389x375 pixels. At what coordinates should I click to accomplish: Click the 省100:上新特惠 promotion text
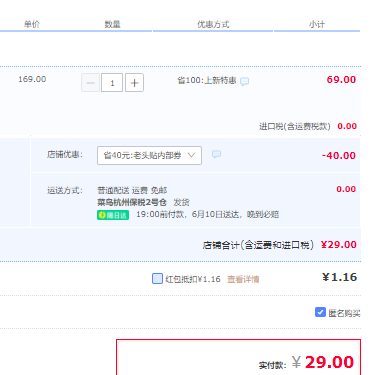click(207, 80)
